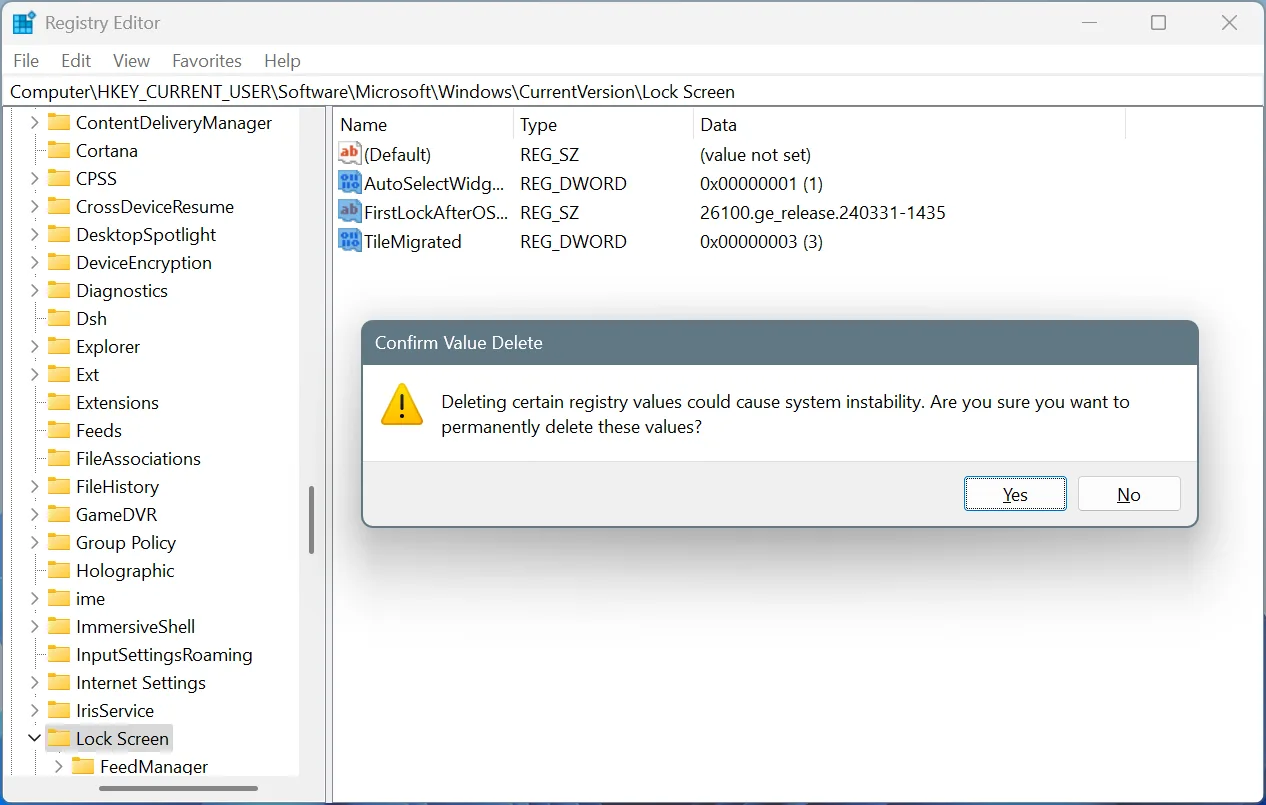The image size is (1266, 805).
Task: Select the FeedManager key name
Action: [154, 766]
